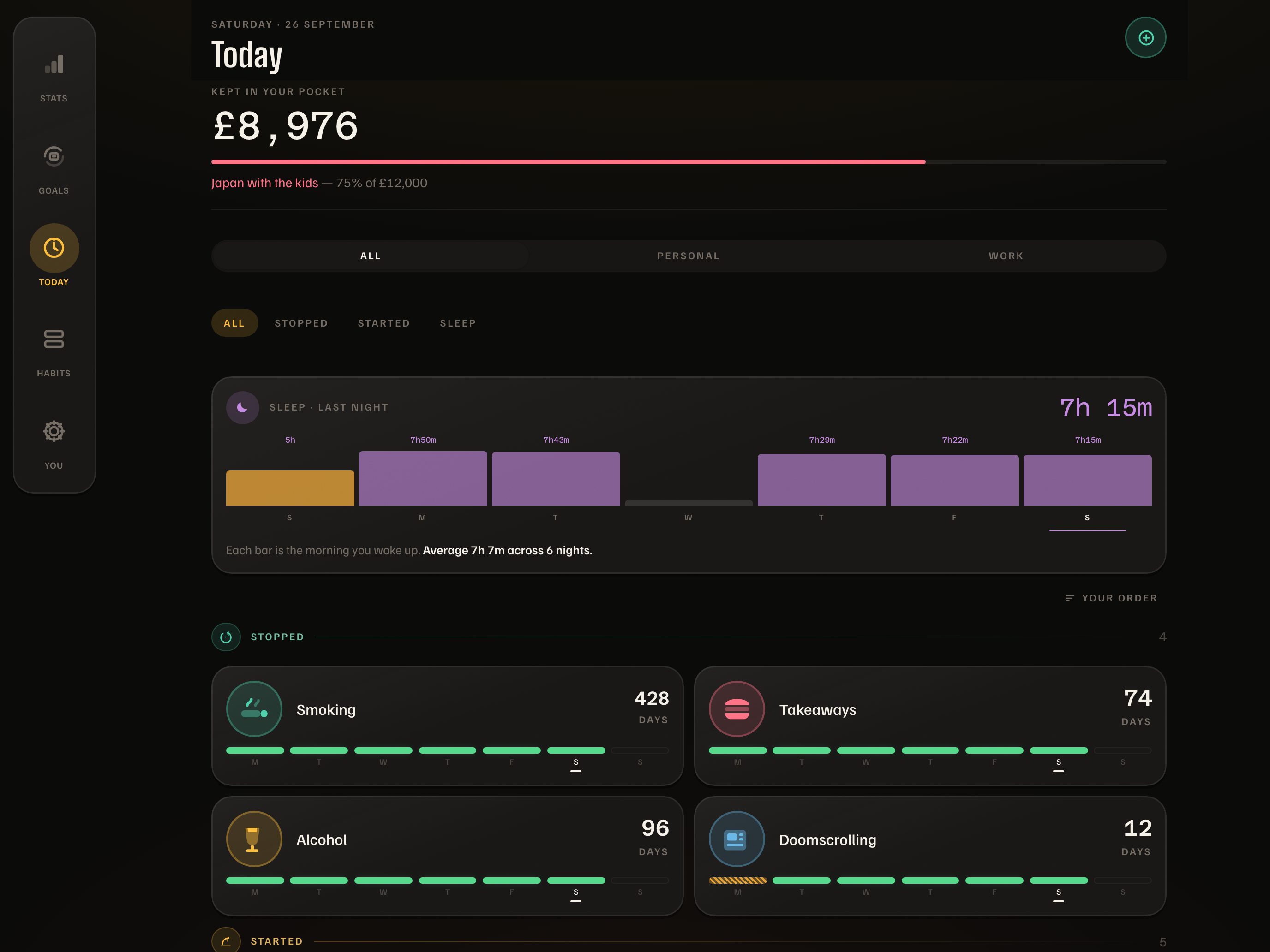Filter habits by Stopped chip
Viewport: 1270px width, 952px height.
(x=301, y=323)
